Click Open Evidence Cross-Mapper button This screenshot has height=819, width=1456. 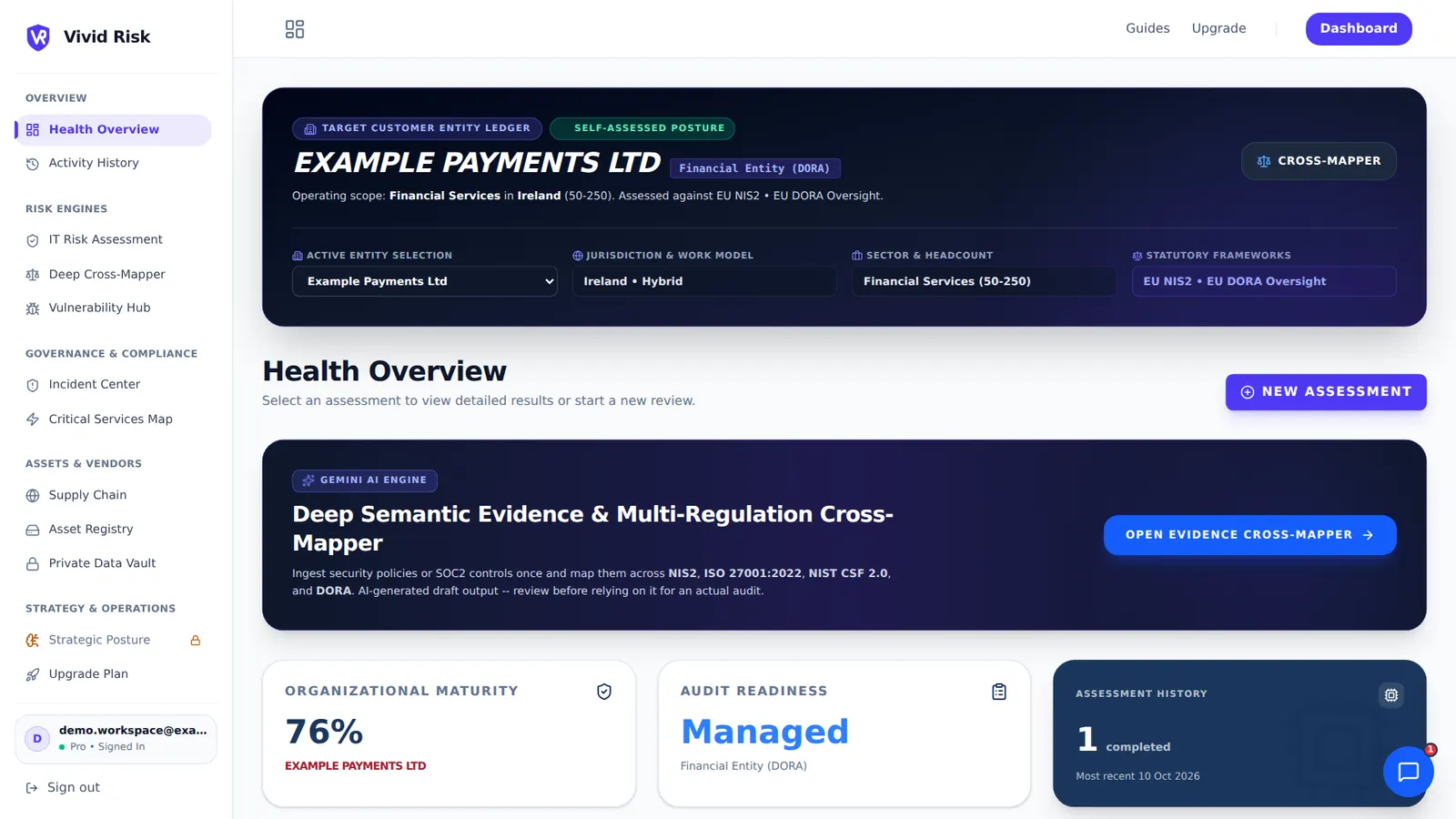[1249, 535]
